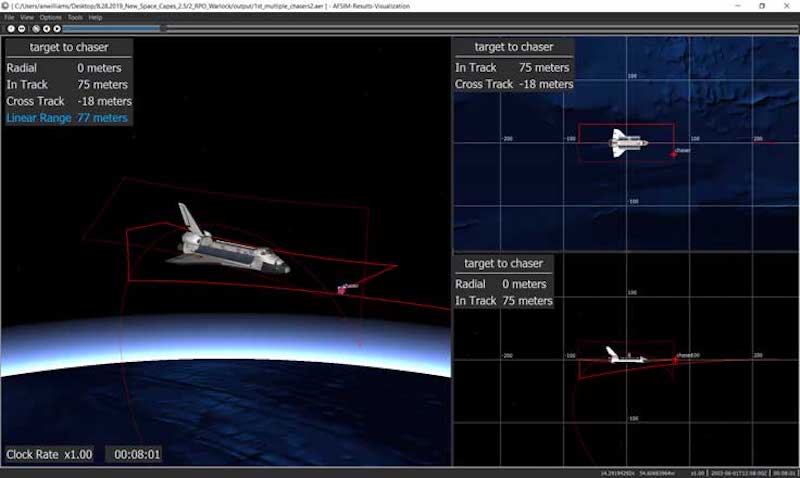Click the fourth playback toolbar icon
Screen dimensions: 800x478
pos(46,28)
